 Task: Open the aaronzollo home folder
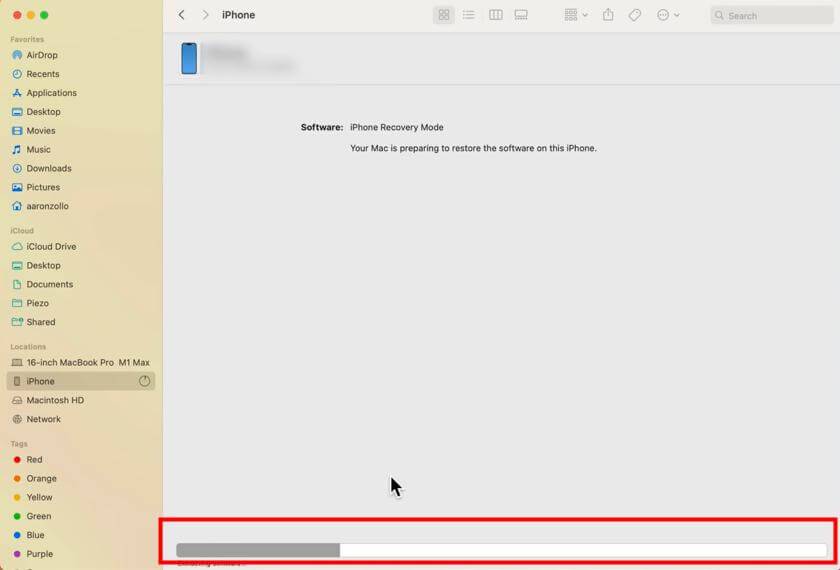[80, 206]
